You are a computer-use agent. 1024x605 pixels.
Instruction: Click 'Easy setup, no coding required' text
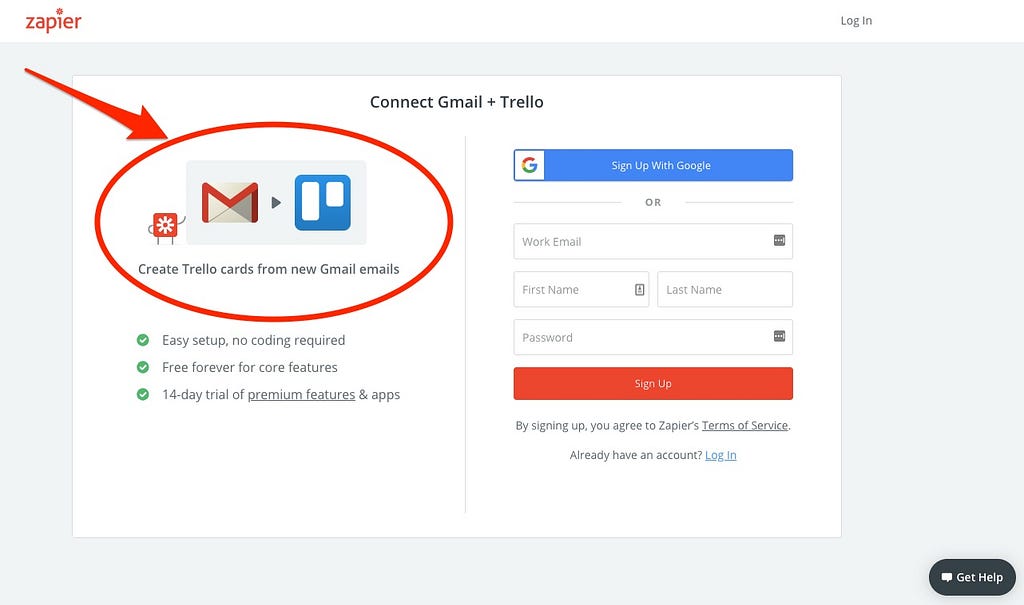point(253,340)
